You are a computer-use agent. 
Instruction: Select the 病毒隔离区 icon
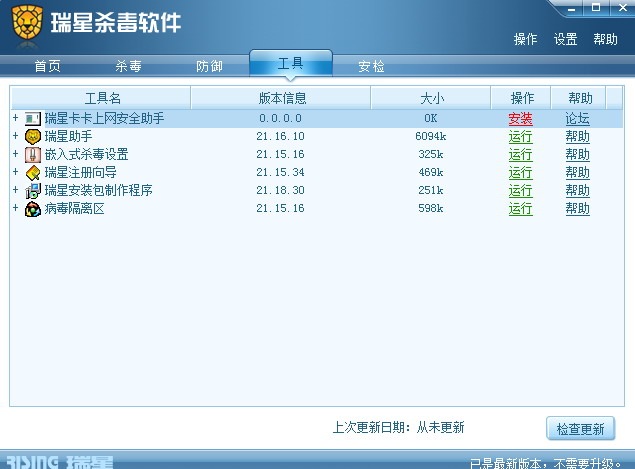tap(33, 209)
